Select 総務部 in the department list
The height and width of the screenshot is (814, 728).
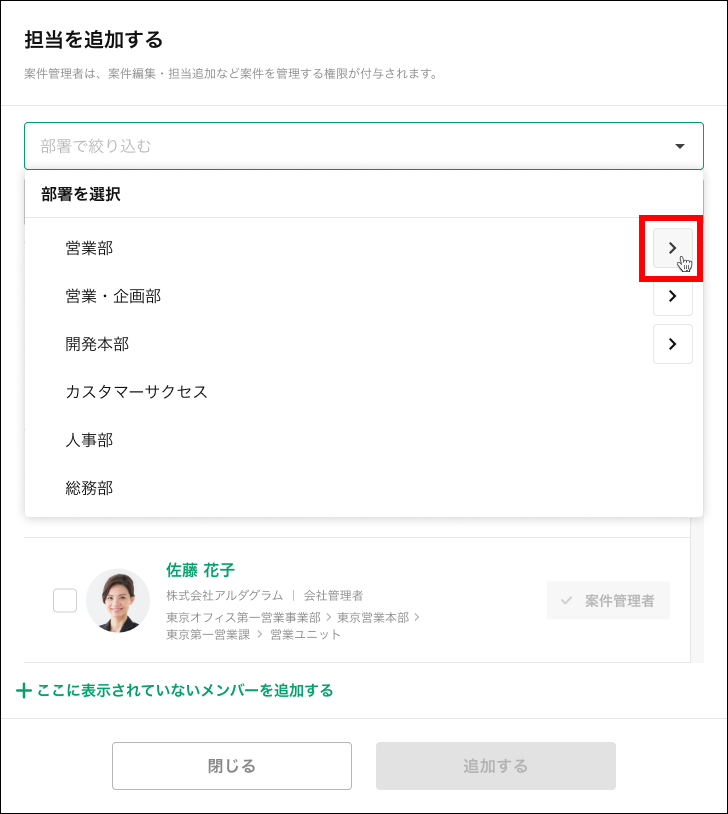point(89,488)
